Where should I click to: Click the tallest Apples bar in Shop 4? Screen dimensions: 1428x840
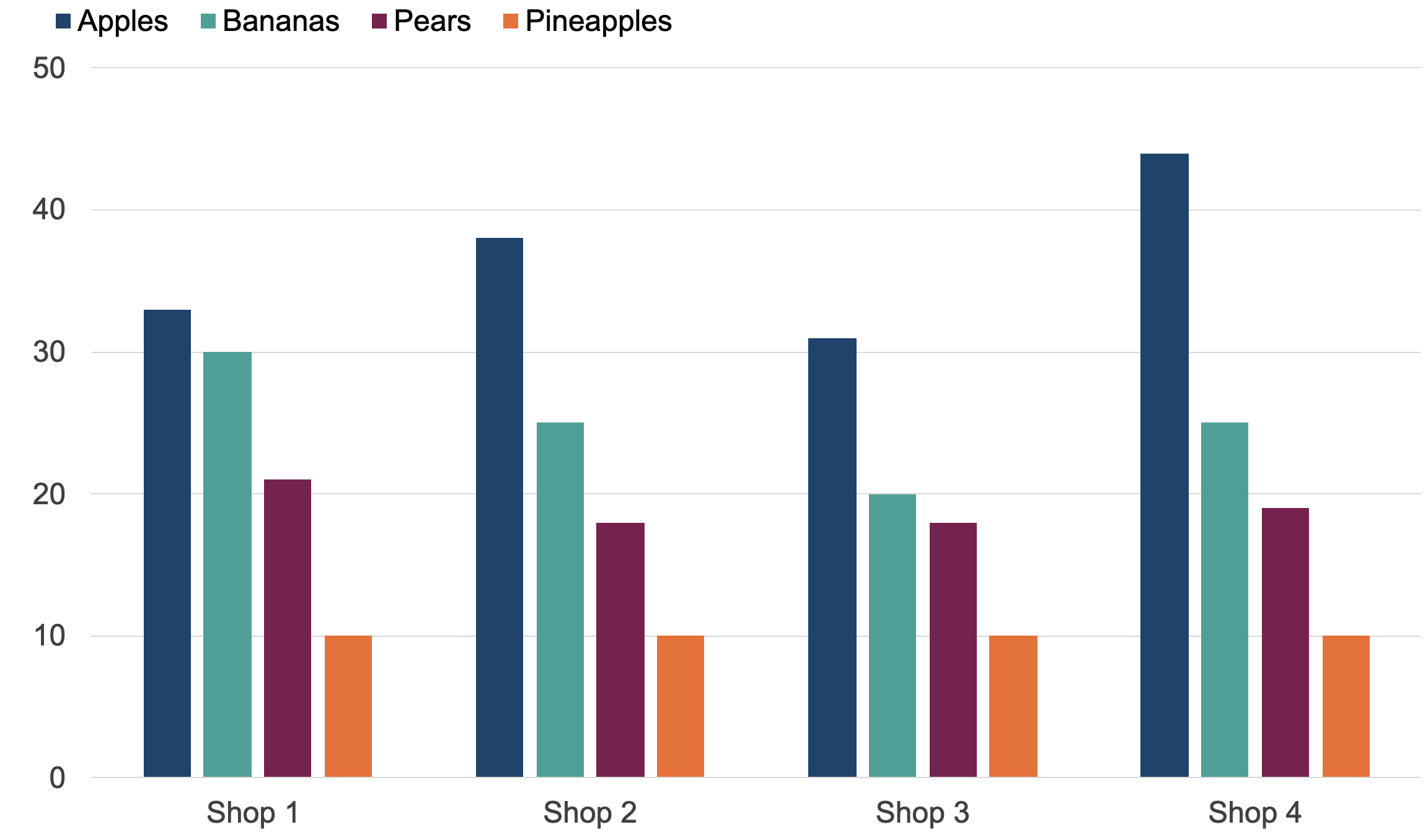tap(1165, 465)
